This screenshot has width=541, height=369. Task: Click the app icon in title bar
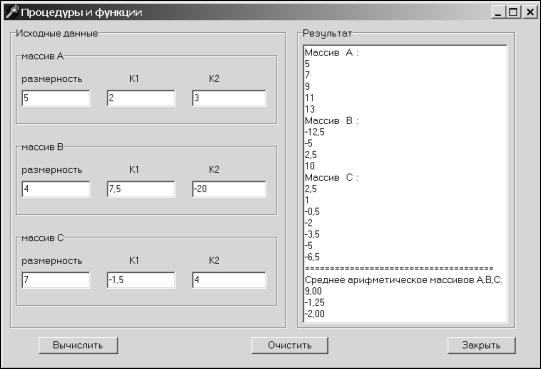coord(12,12)
